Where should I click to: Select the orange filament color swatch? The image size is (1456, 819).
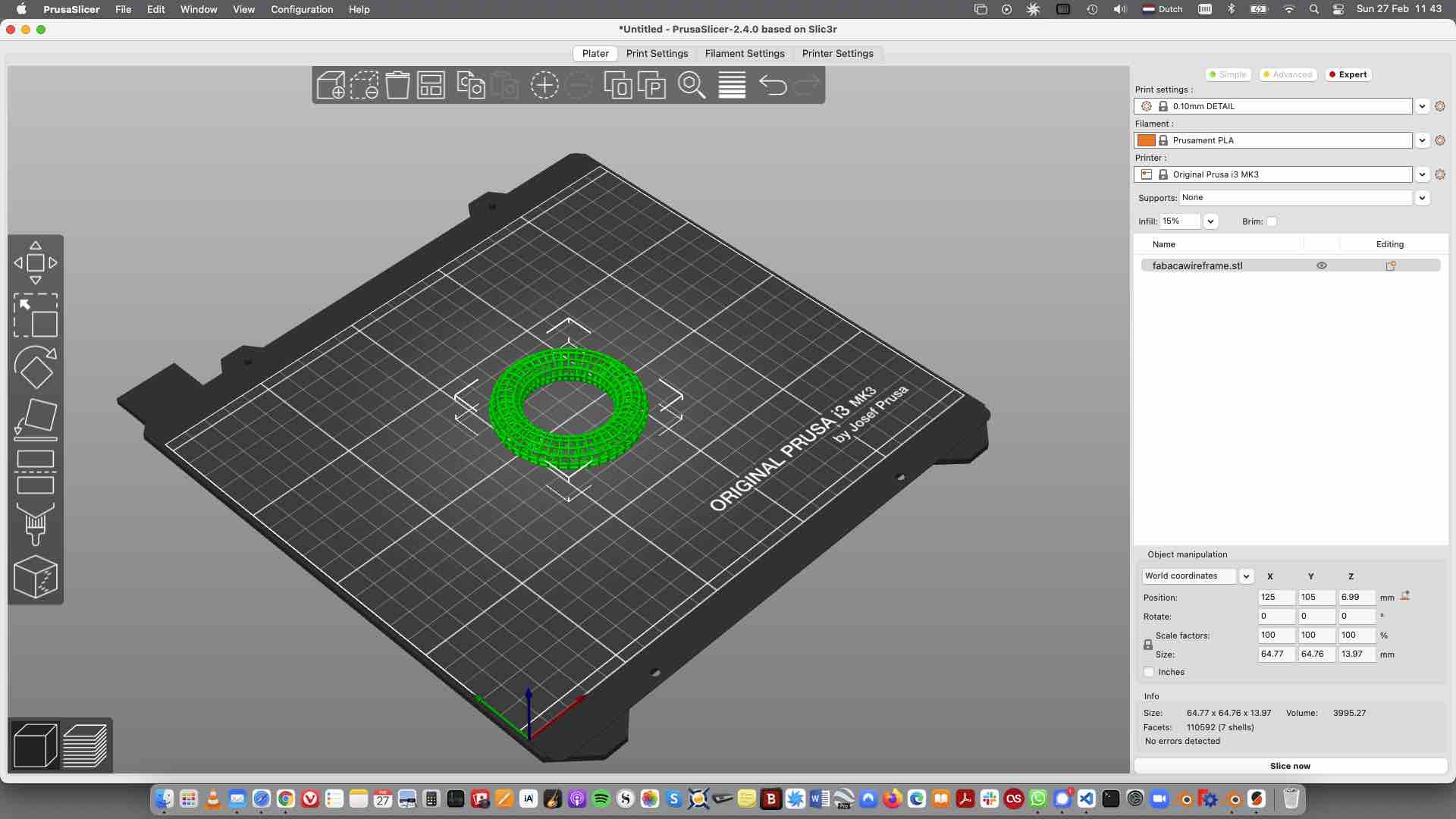point(1147,140)
